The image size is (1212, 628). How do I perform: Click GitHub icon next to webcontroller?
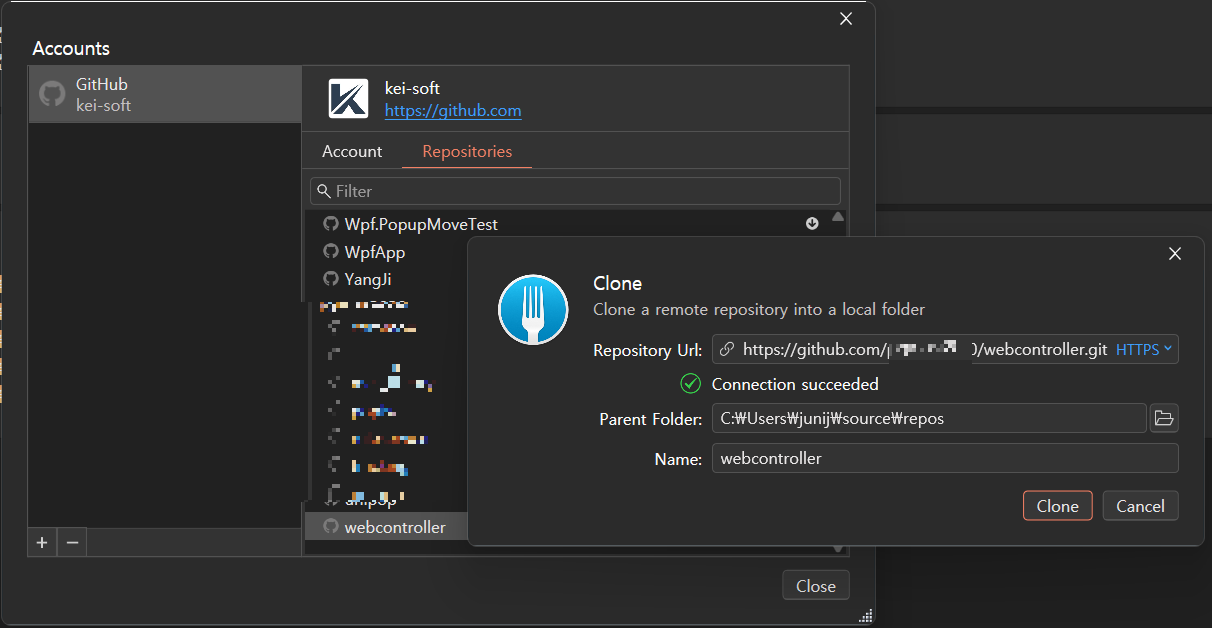pyautogui.click(x=331, y=526)
